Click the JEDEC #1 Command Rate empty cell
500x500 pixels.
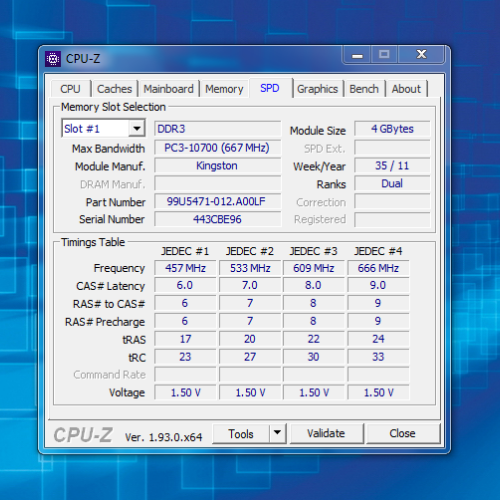185,375
